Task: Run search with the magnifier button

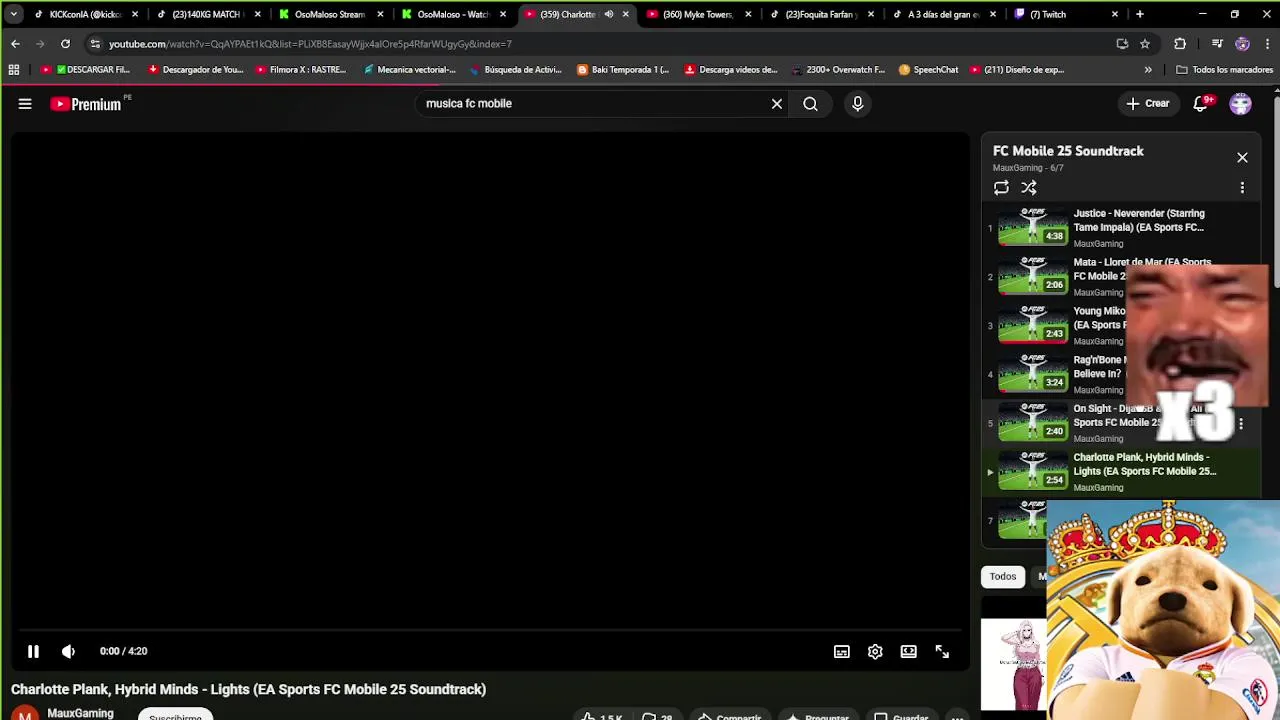Action: point(810,104)
